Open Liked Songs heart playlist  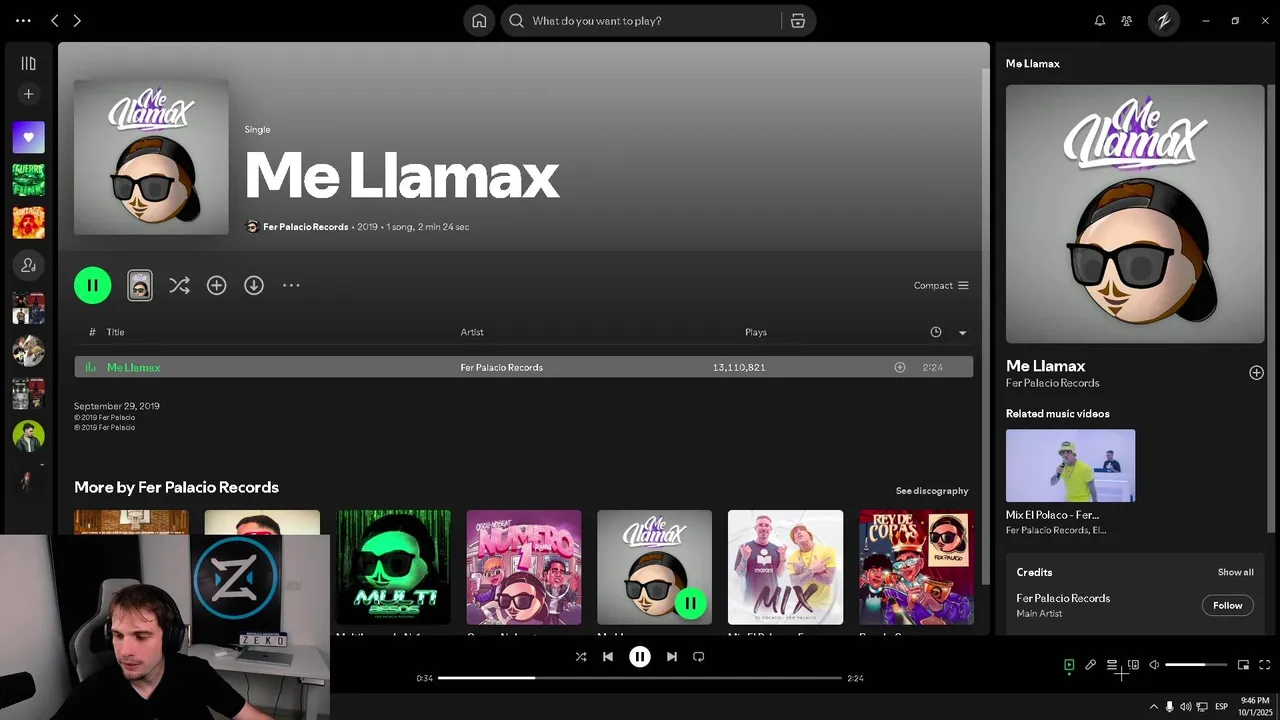tap(28, 137)
